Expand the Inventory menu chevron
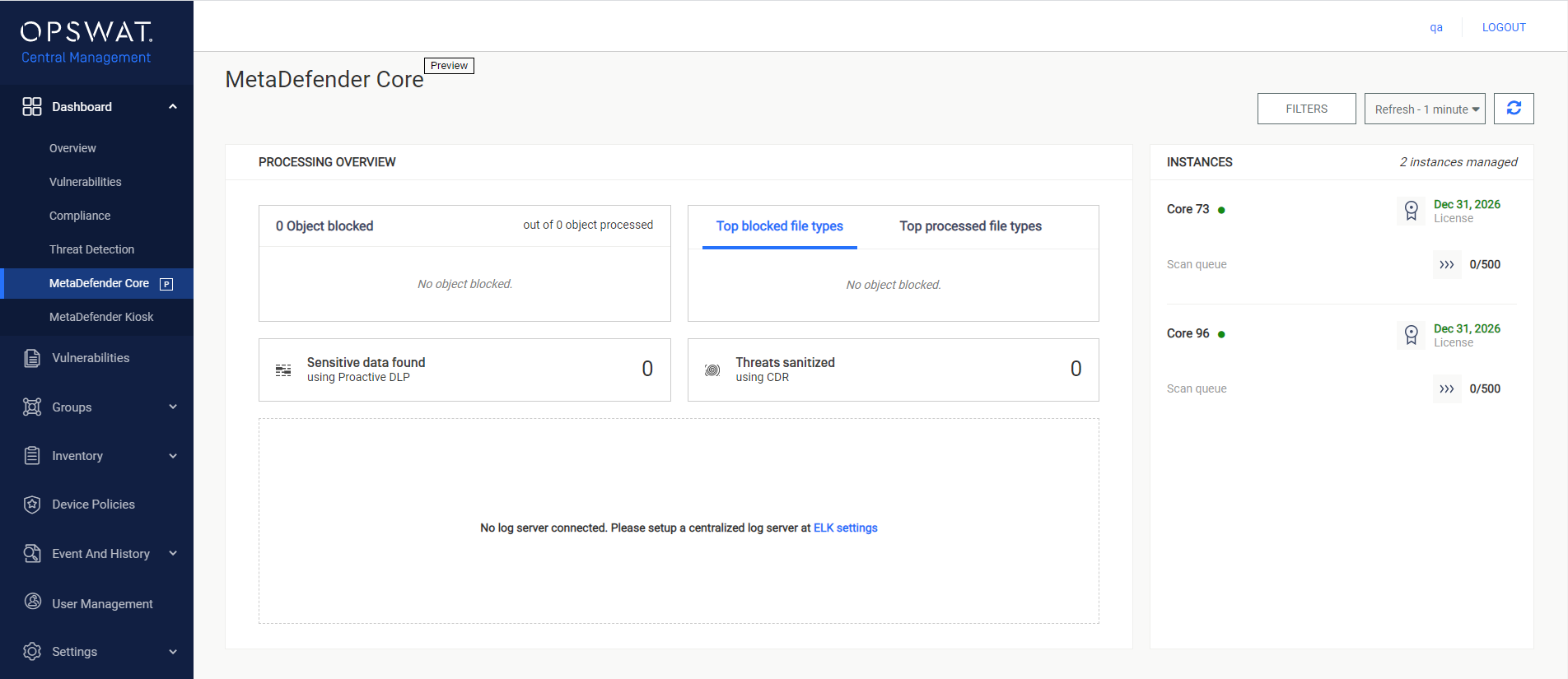The image size is (1568, 679). (x=173, y=456)
